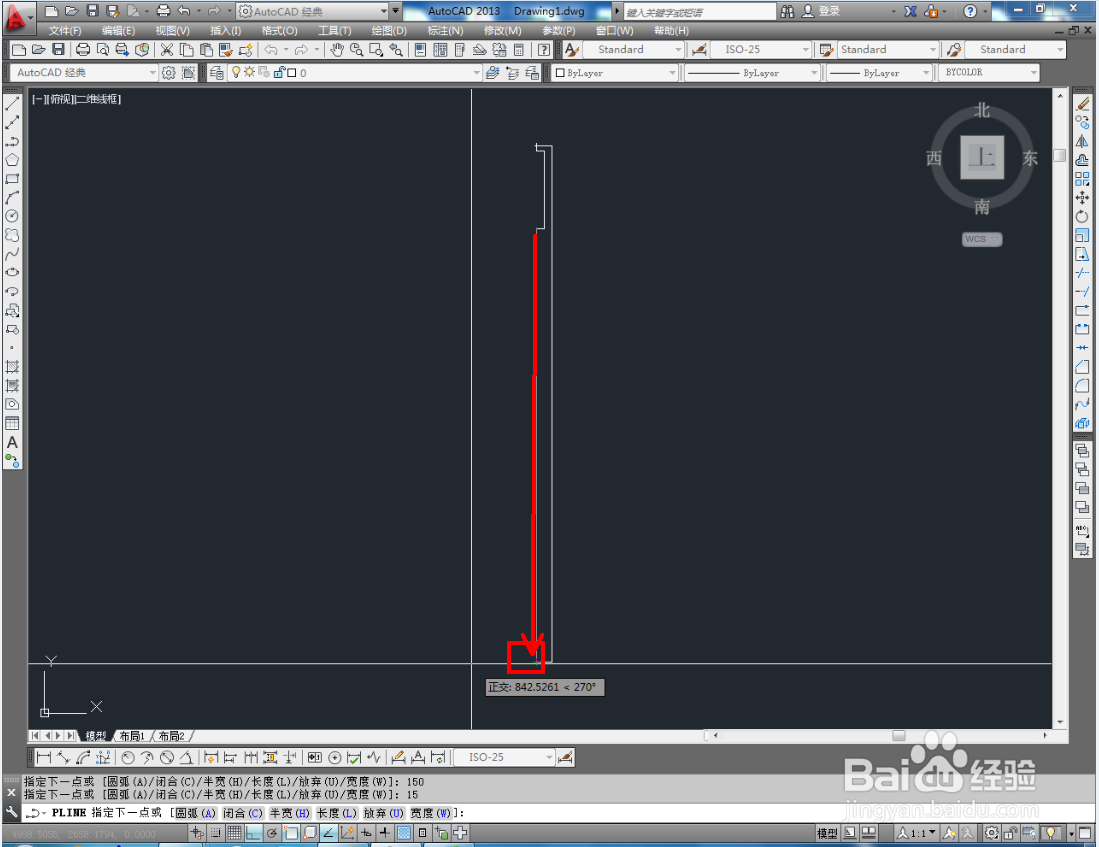The width and height of the screenshot is (1099, 847).
Task: Click the 上 top face of ViewCube
Action: (981, 157)
